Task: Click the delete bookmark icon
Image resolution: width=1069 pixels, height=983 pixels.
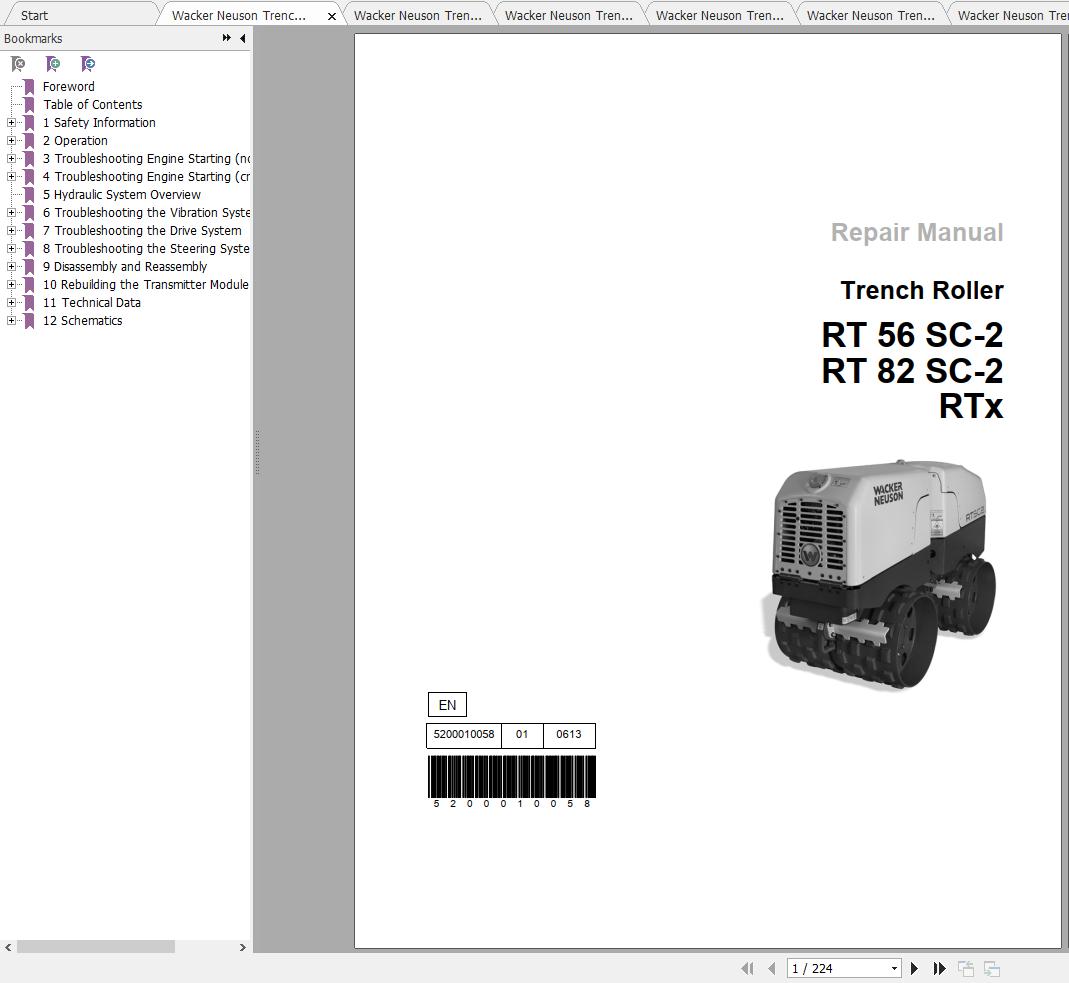Action: click(x=18, y=64)
